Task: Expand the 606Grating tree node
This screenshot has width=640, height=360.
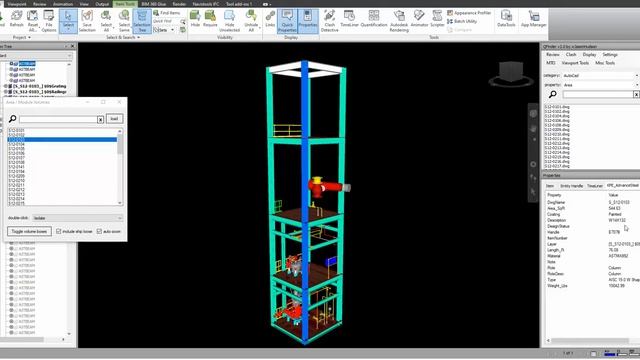Action: tap(6, 87)
